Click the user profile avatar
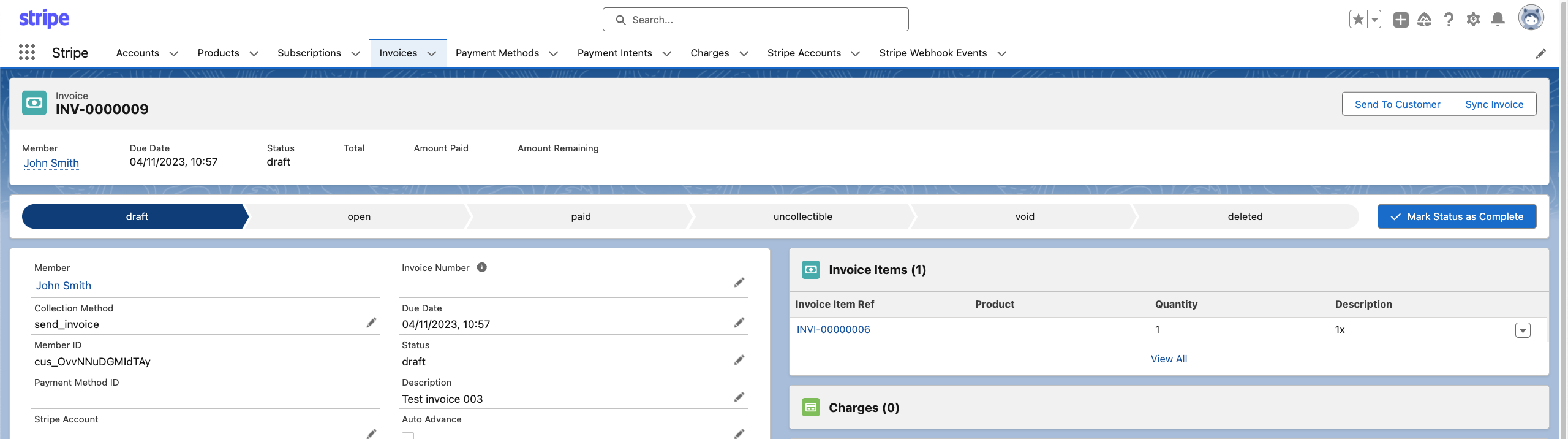 [1530, 18]
